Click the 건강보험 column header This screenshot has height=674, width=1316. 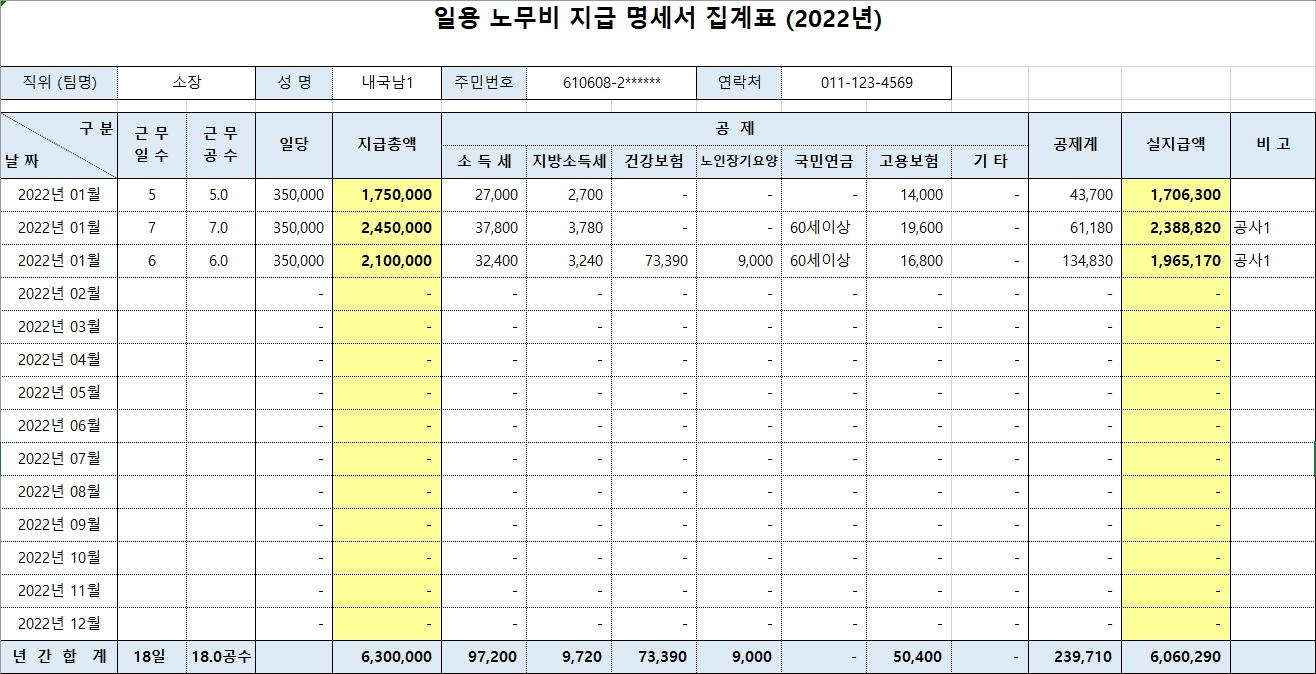pyautogui.click(x=654, y=162)
